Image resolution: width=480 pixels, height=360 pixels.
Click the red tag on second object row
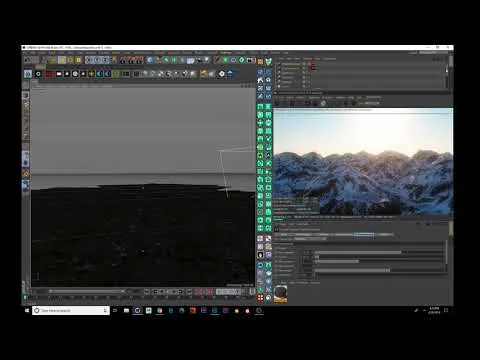(313, 68)
